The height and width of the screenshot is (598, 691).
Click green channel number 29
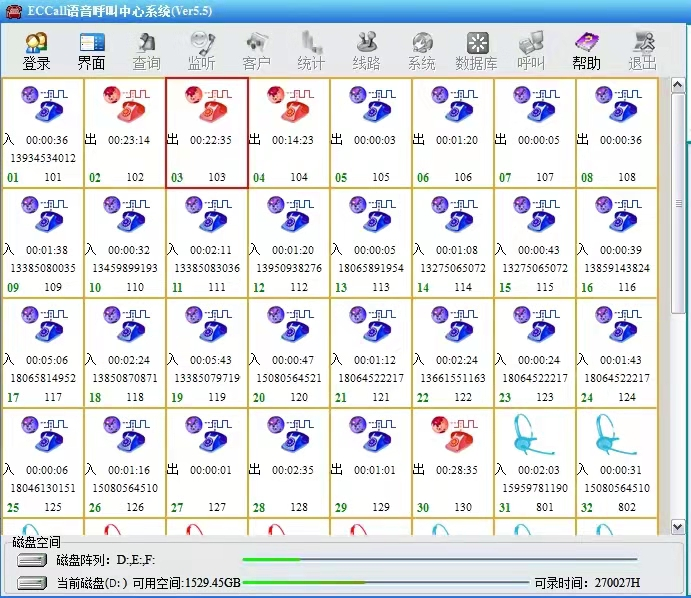(341, 508)
